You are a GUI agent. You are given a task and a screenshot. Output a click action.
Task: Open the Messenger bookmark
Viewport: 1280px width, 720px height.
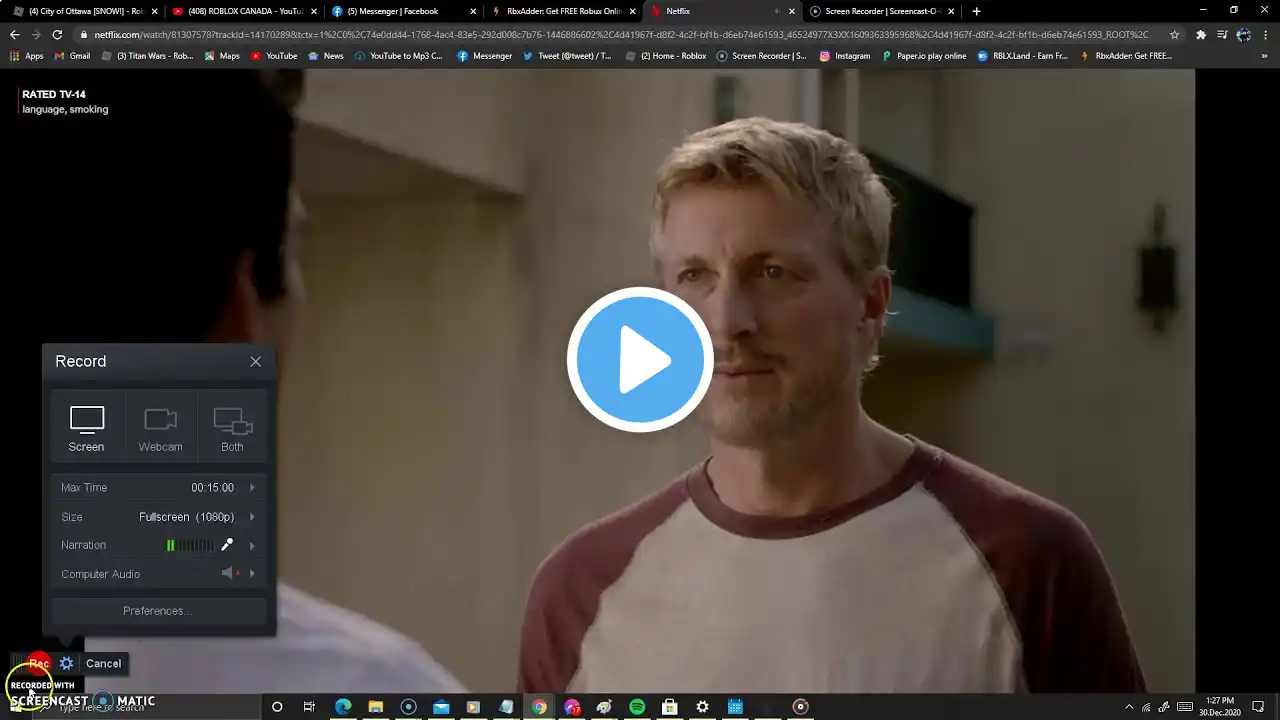pyautogui.click(x=485, y=56)
